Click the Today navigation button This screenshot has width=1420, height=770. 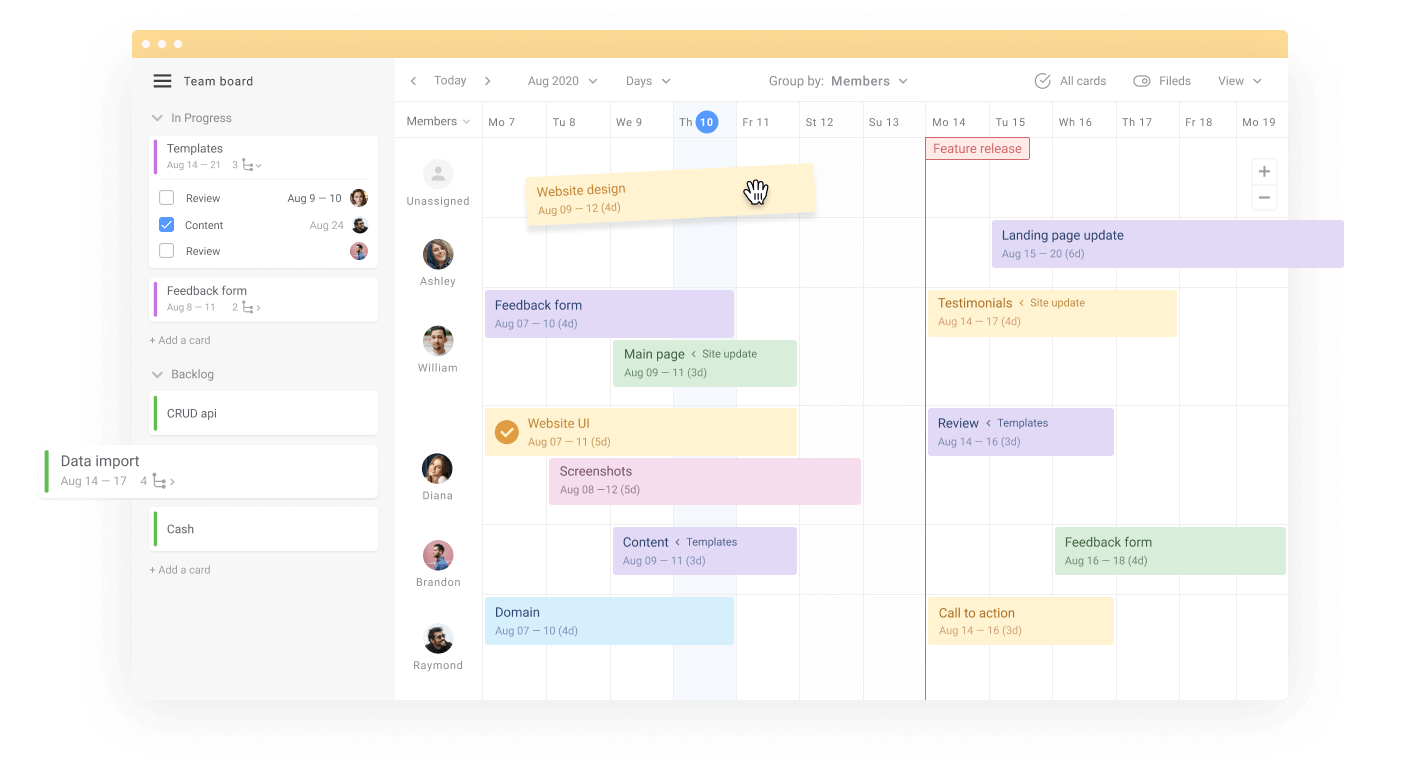[x=449, y=80]
